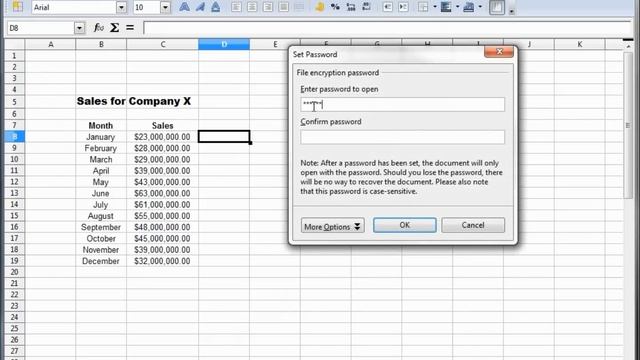Open the Borders dropdown arrow
This screenshot has width=640, height=360.
point(435,7)
